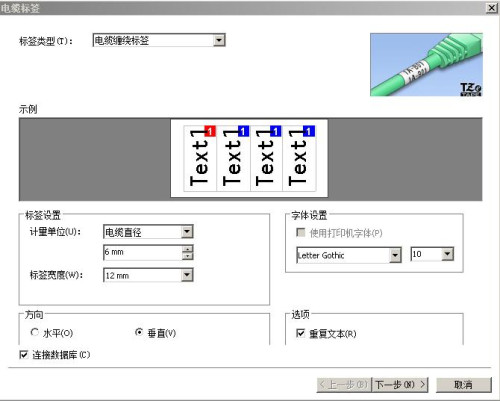The width and height of the screenshot is (500, 401).
Task: Enable 使用打印机字体 checkbox
Action: coord(301,232)
